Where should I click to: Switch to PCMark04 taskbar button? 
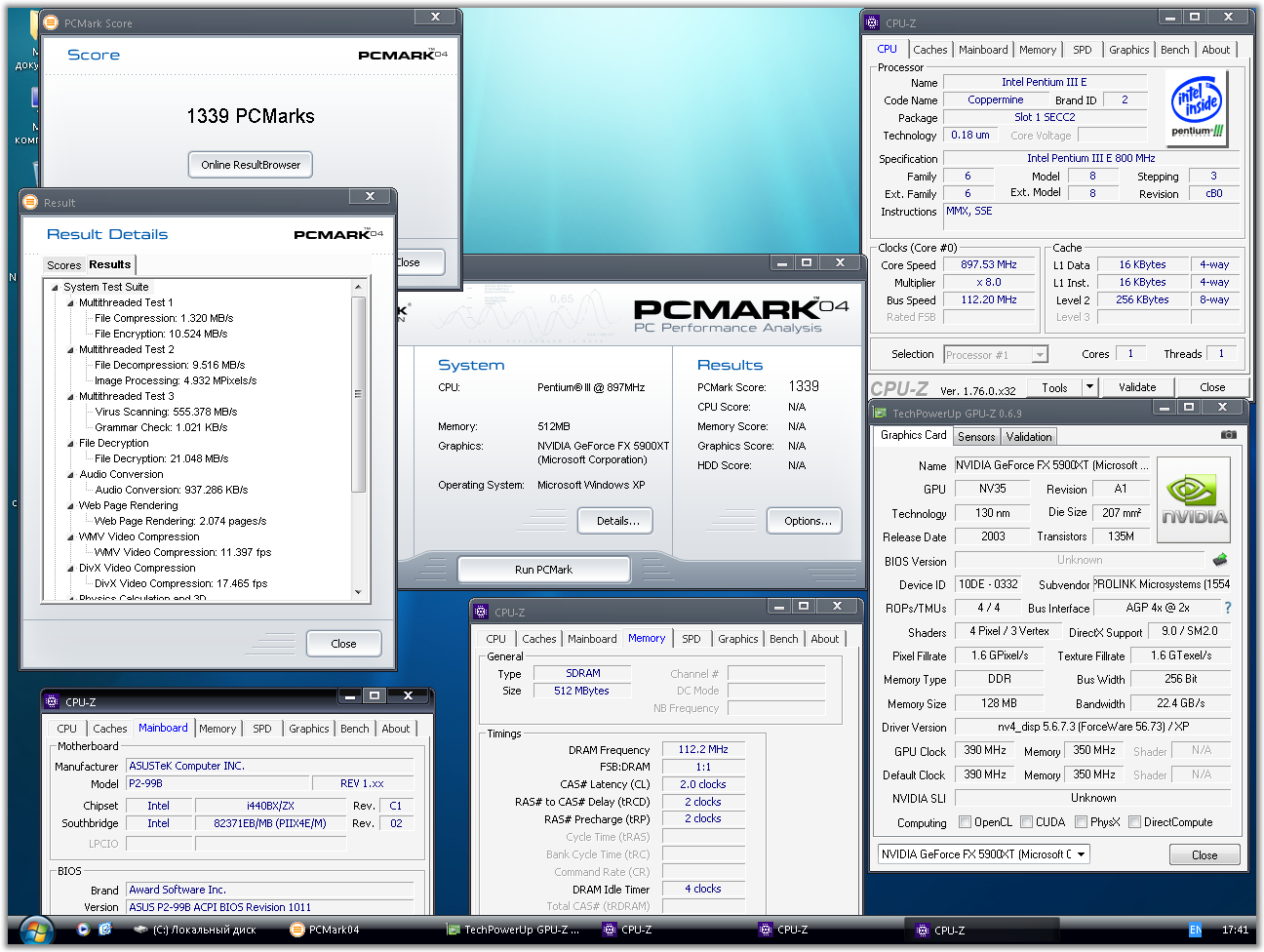click(326, 930)
